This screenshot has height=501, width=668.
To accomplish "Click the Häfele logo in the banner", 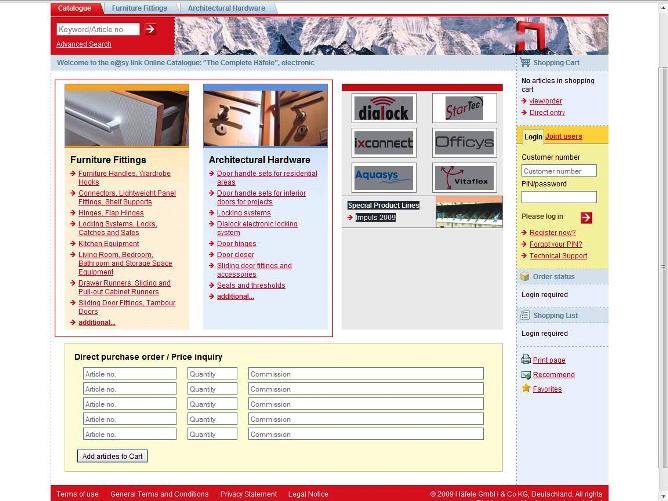I will (530, 37).
